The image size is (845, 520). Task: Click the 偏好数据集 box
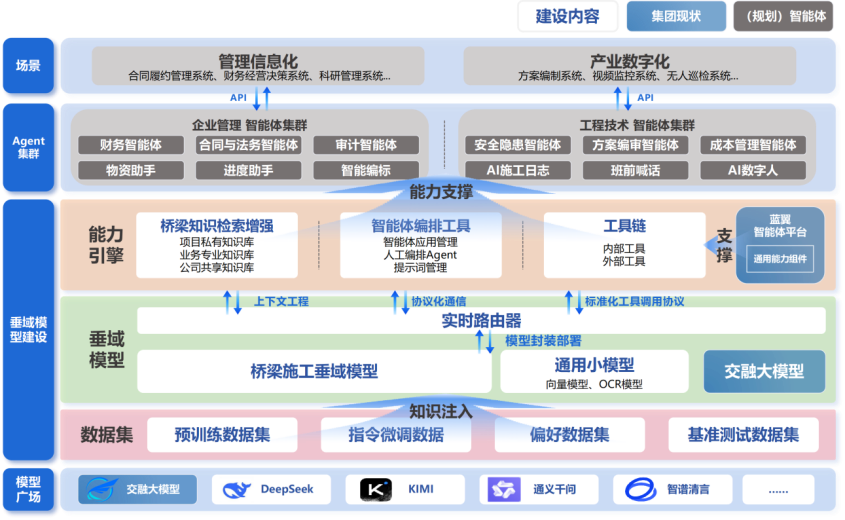(570, 434)
